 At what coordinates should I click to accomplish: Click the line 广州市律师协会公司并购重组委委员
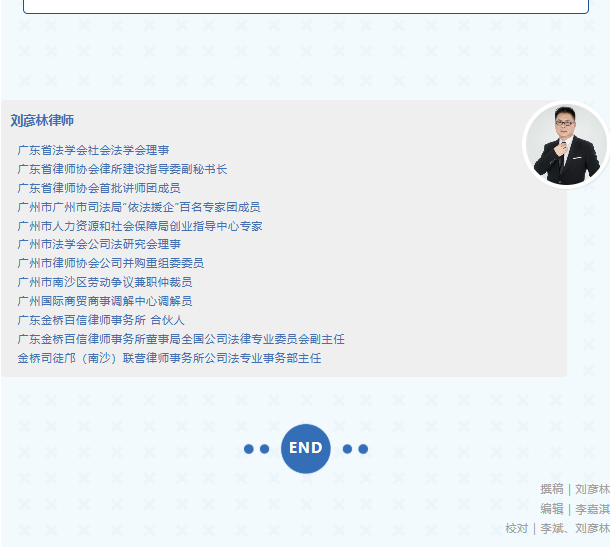110,263
